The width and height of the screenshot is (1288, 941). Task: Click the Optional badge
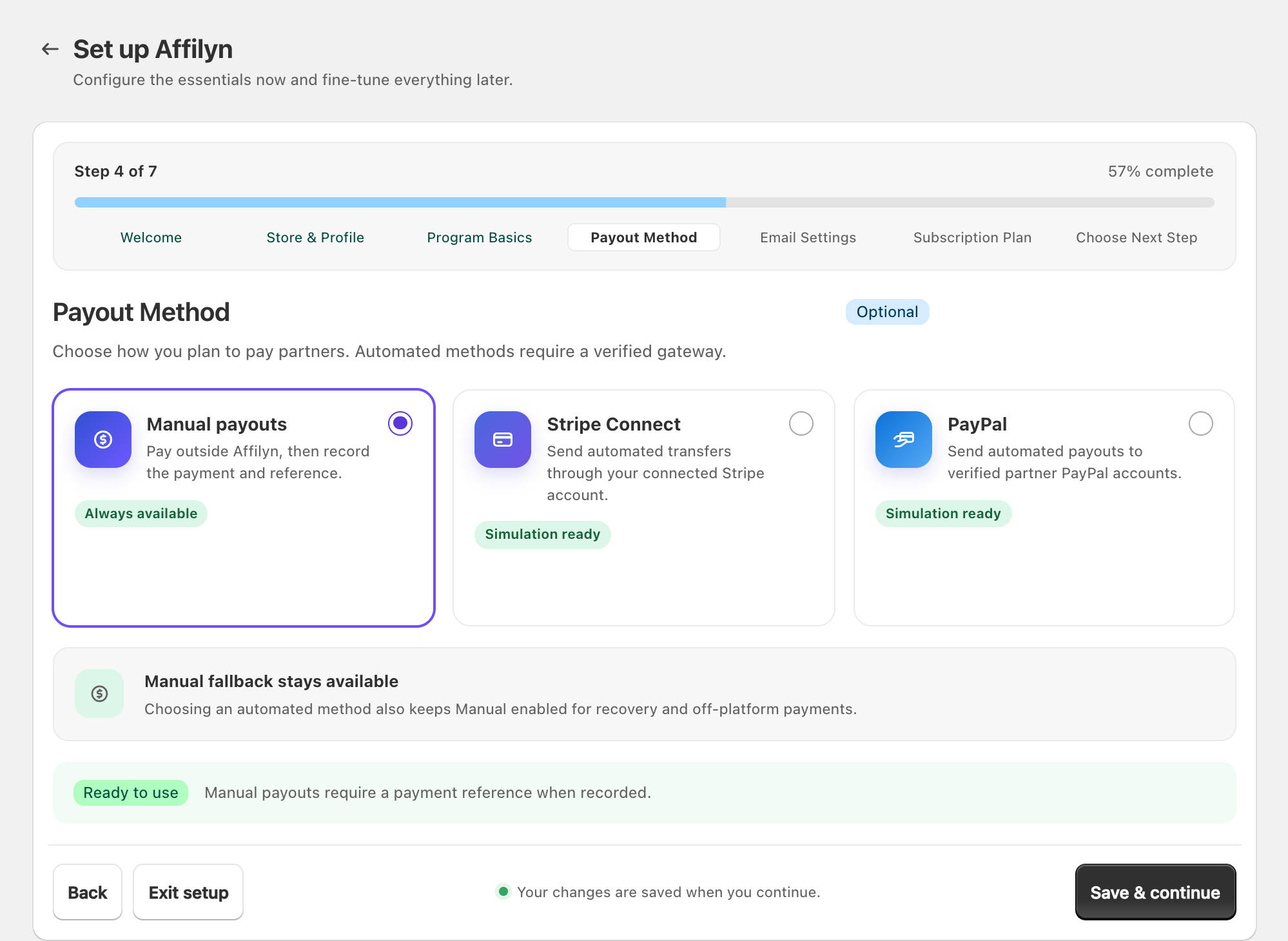pyautogui.click(x=887, y=312)
